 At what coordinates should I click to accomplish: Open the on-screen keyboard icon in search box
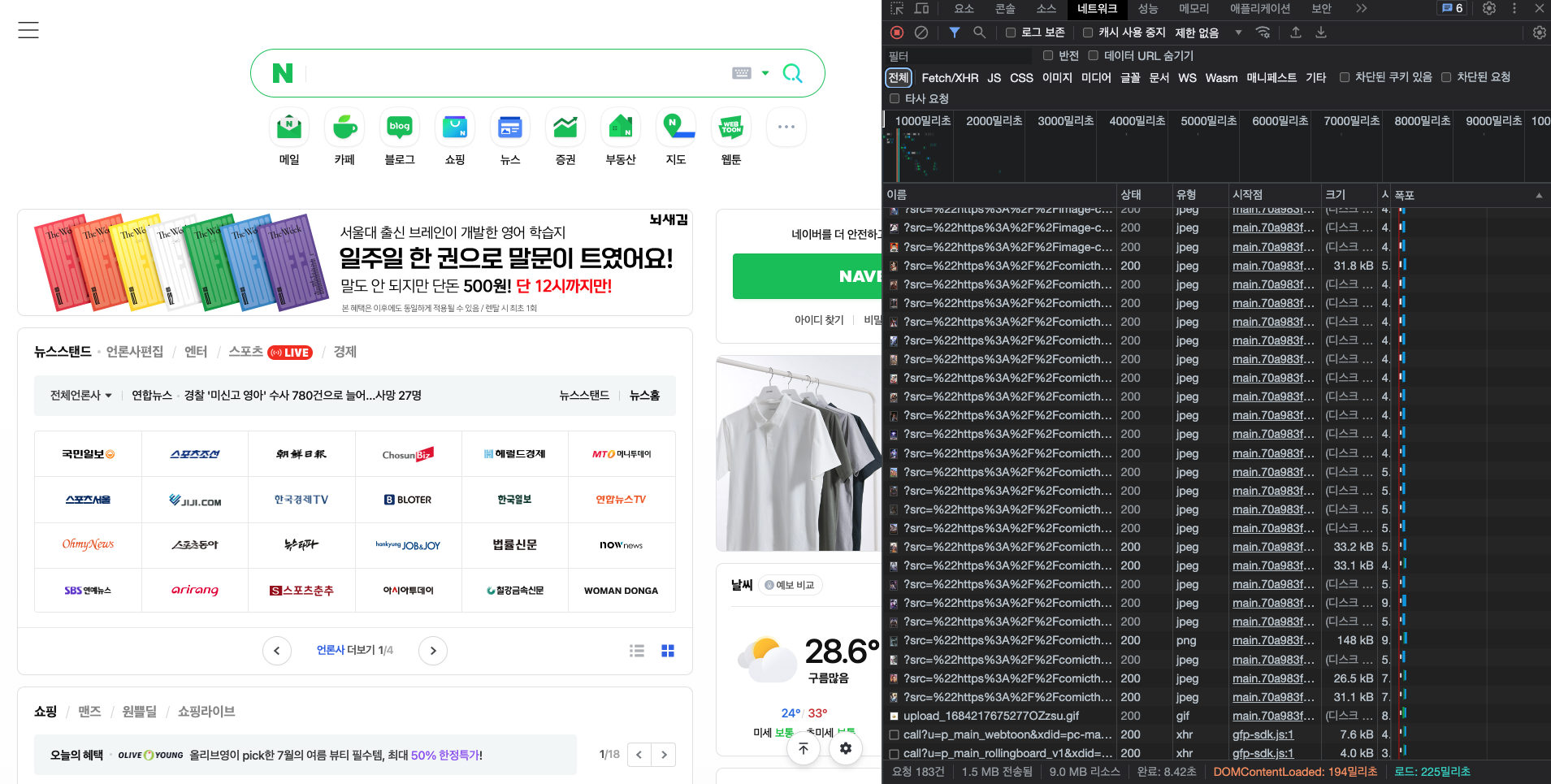pos(742,73)
